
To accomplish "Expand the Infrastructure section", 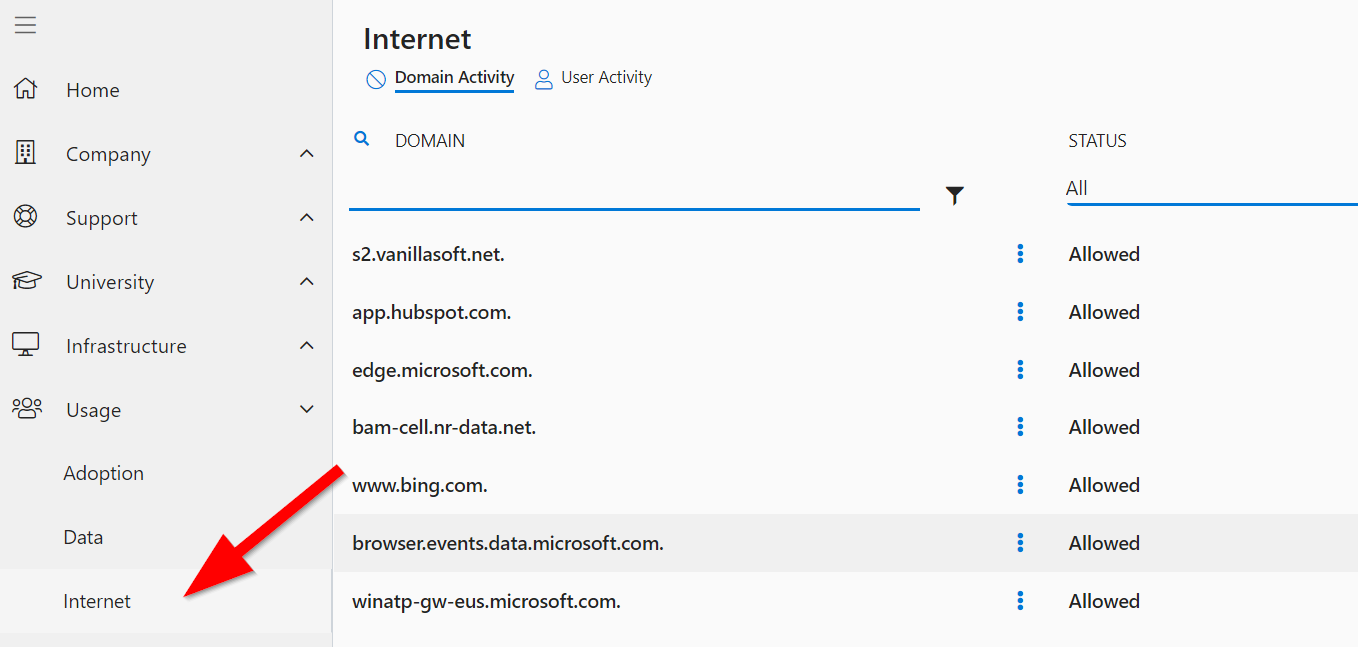I will coord(306,345).
